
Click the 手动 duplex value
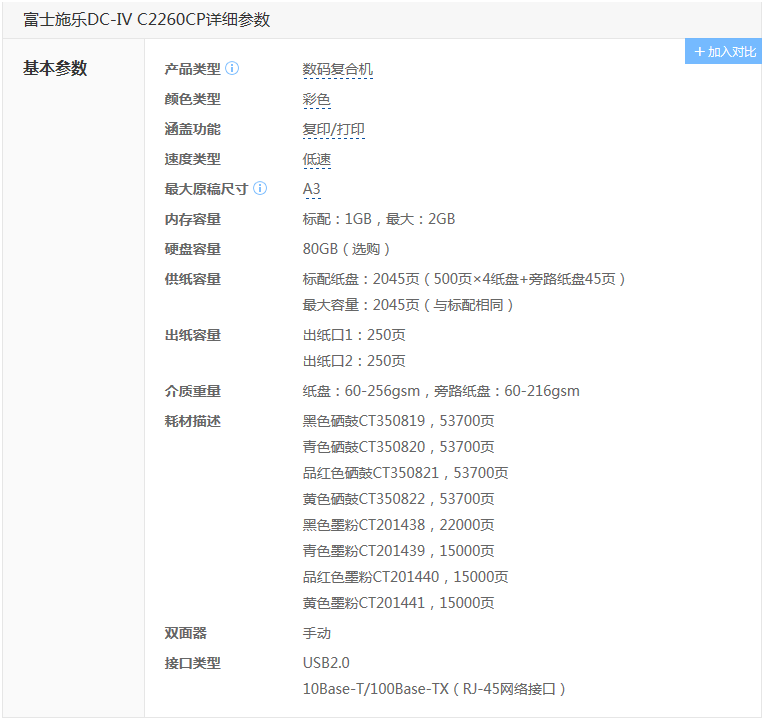pyautogui.click(x=317, y=633)
